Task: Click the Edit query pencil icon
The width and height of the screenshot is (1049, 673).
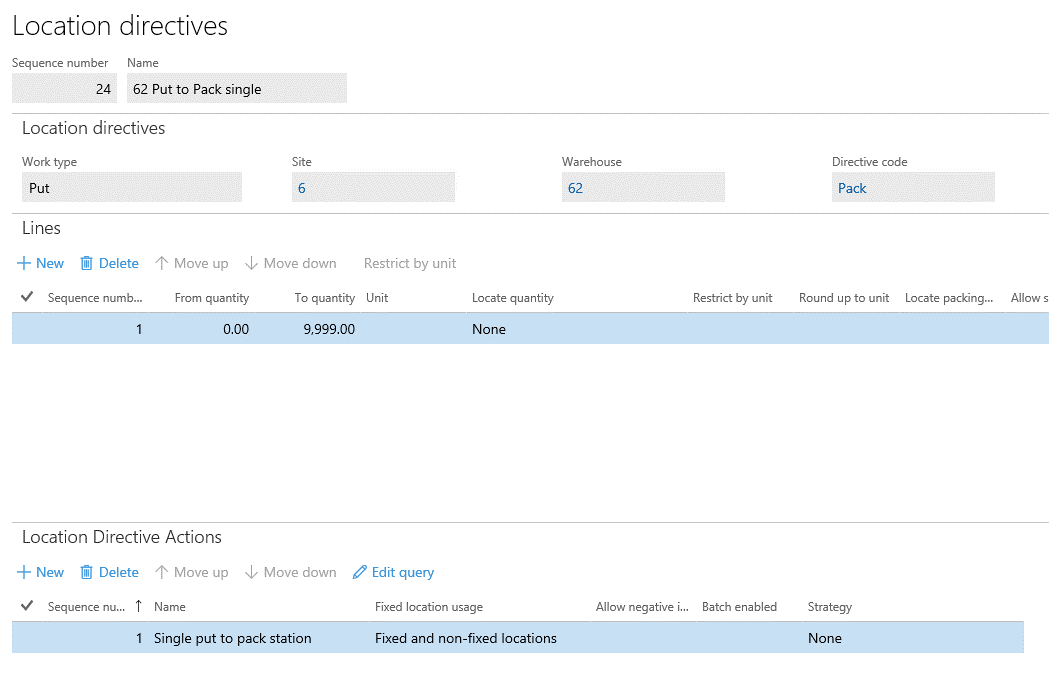Action: pos(360,573)
